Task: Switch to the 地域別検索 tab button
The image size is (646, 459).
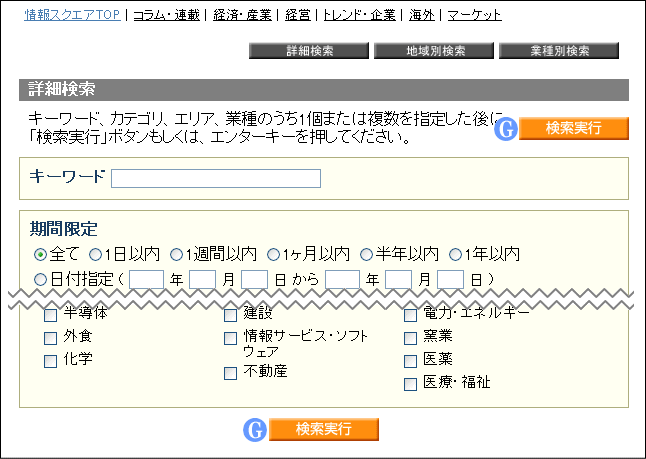Action: click(434, 51)
